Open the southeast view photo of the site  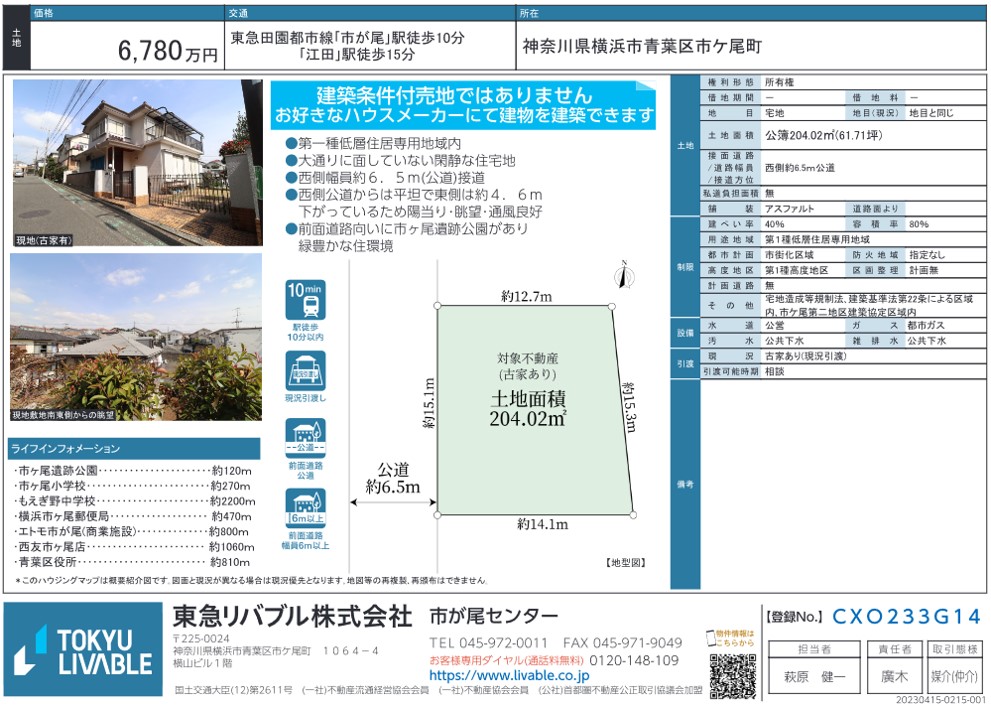(x=137, y=337)
